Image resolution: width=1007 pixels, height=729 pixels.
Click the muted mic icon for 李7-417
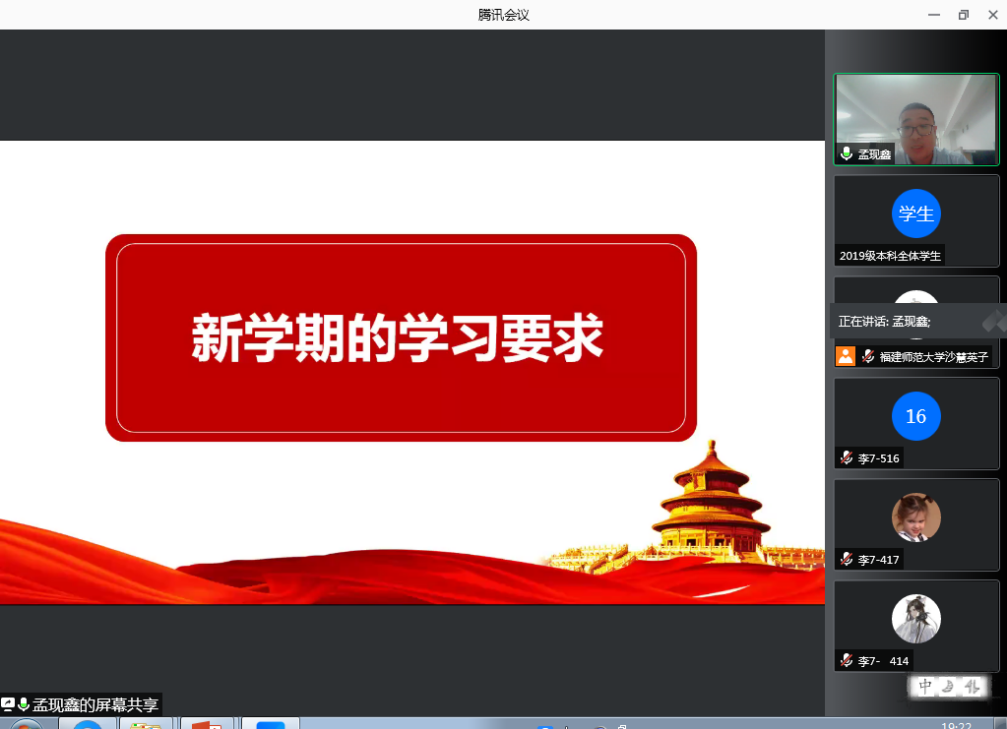(x=846, y=559)
